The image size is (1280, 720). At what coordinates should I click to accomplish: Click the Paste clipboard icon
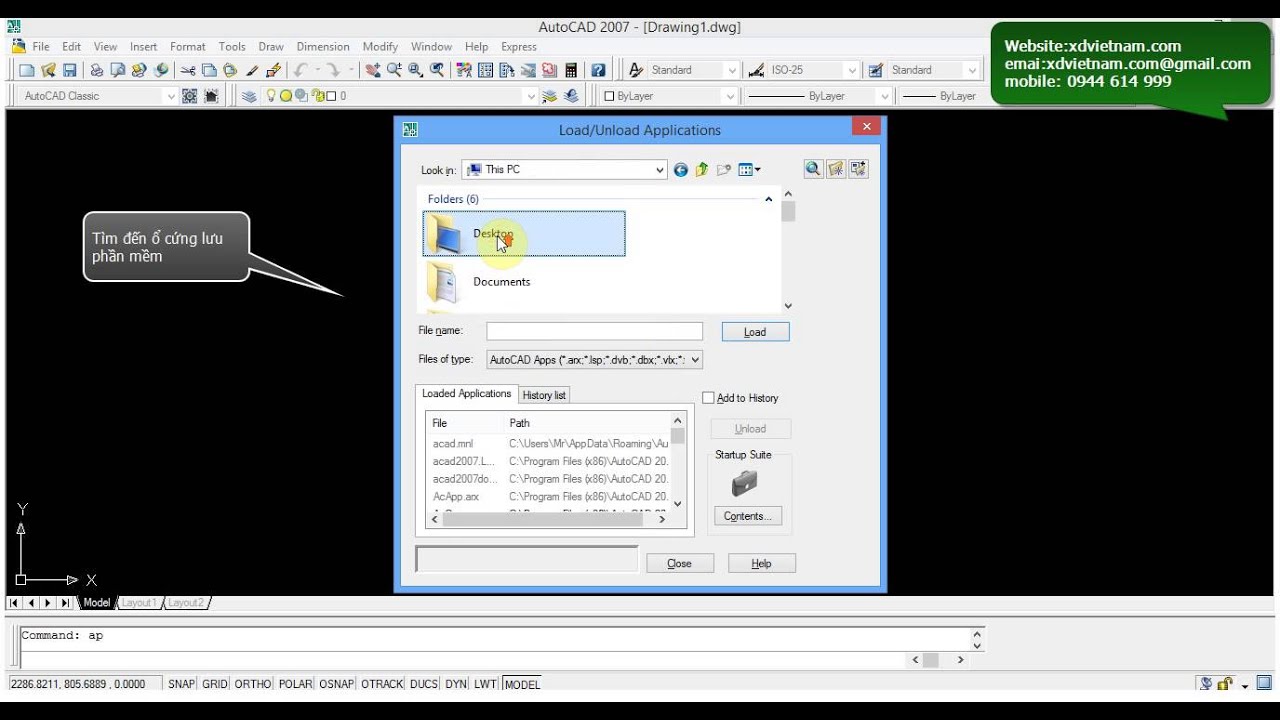(230, 70)
